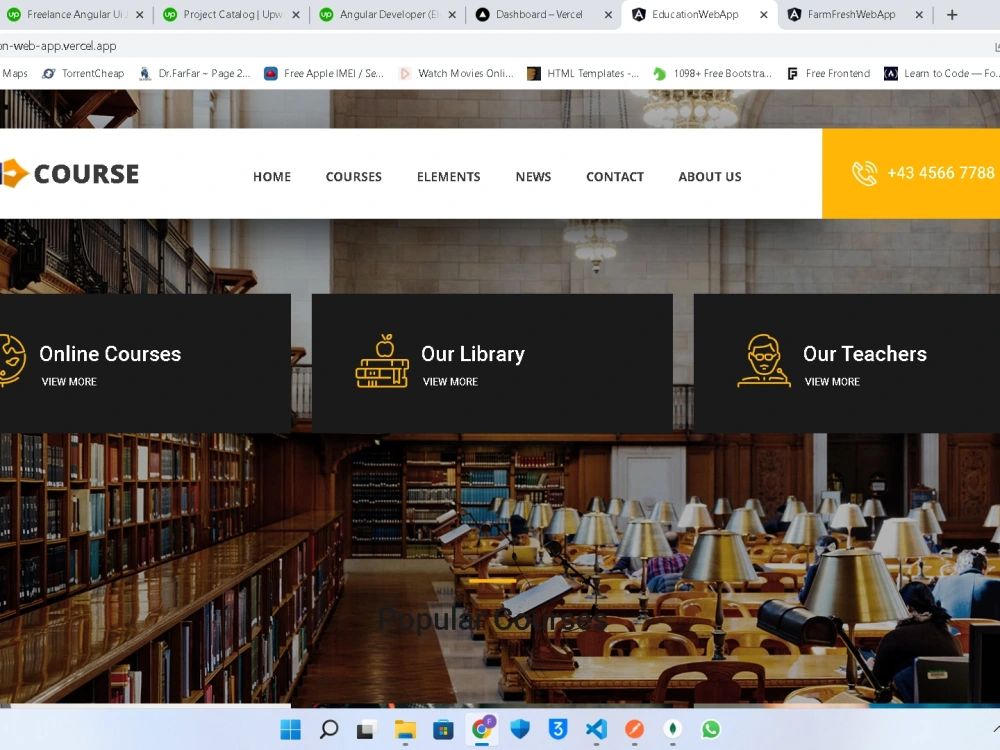The image size is (1000, 750).
Task: Open the Our Teachers heading
Action: click(x=865, y=354)
